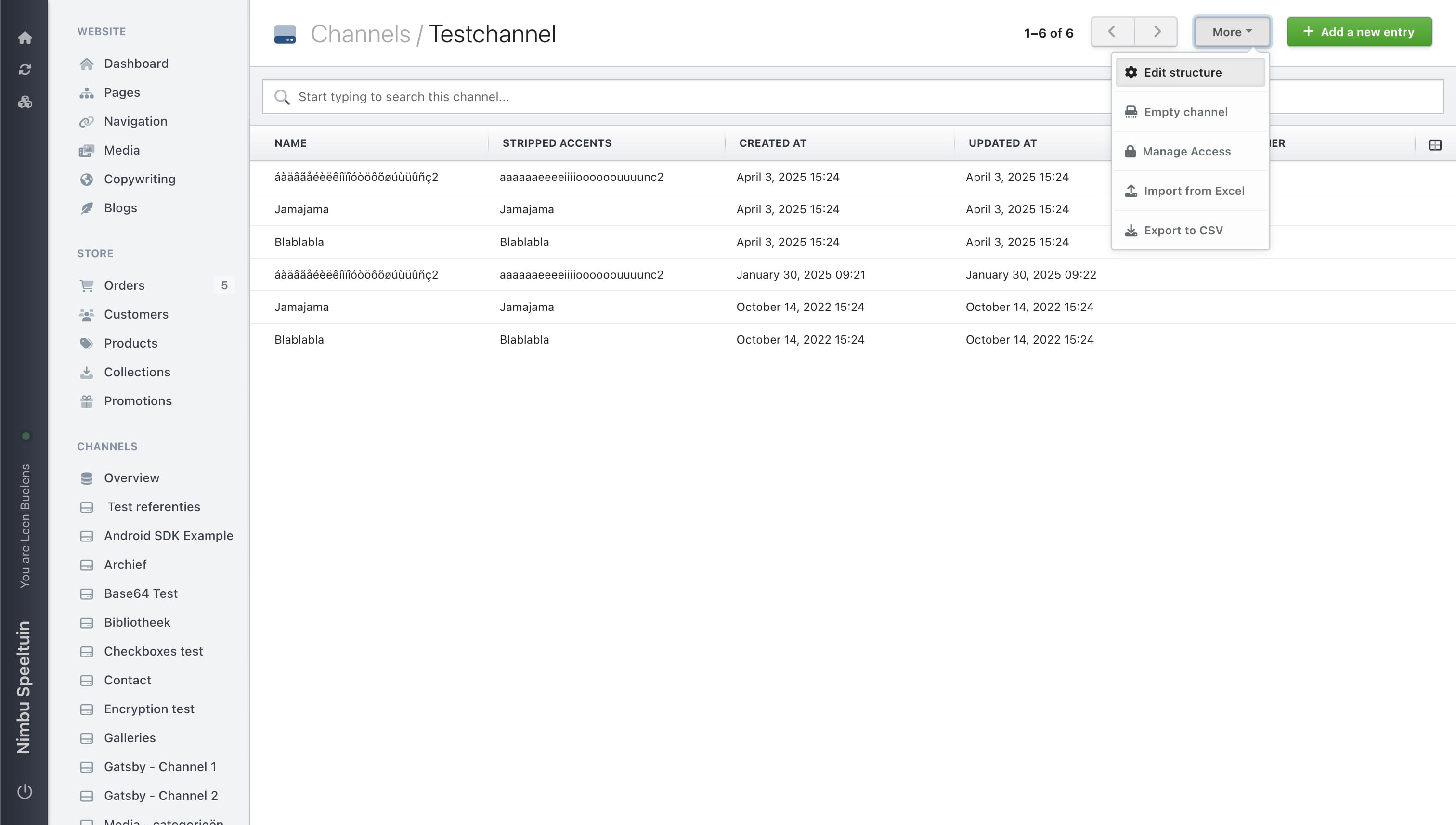The height and width of the screenshot is (825, 1456).
Task: Click Add a new entry button
Action: tap(1359, 32)
